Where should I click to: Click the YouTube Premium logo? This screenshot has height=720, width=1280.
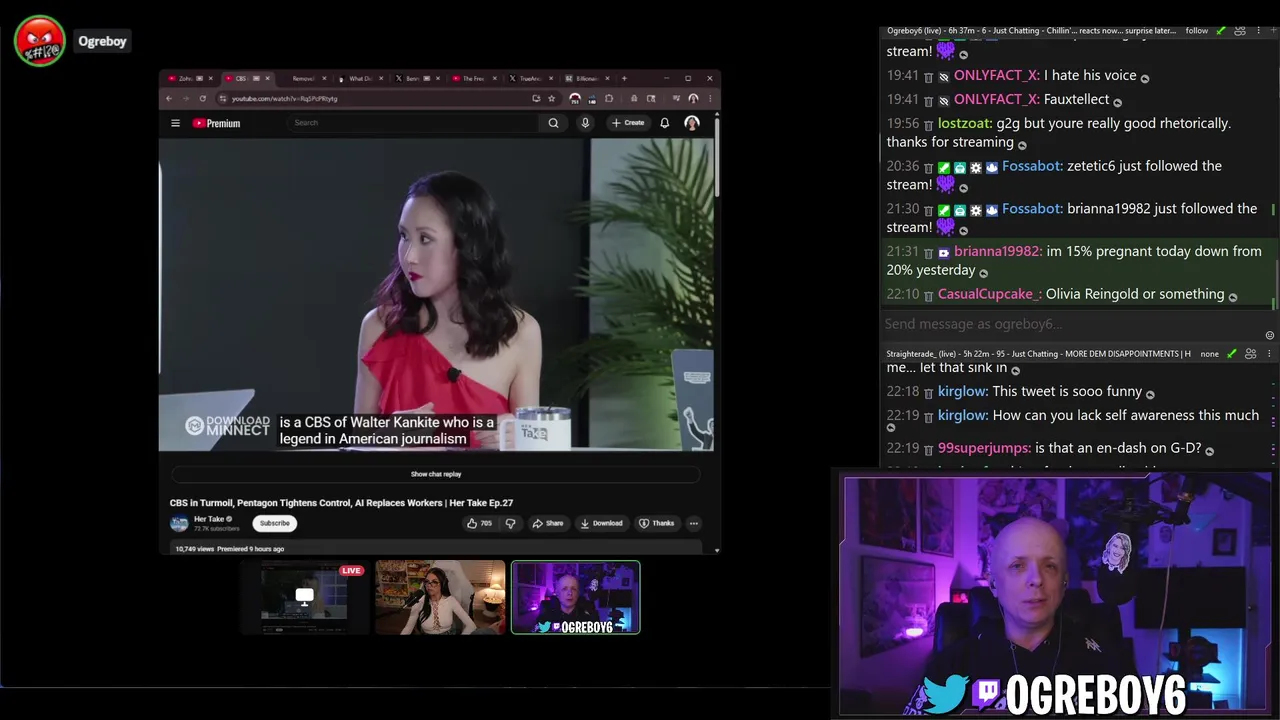[216, 123]
